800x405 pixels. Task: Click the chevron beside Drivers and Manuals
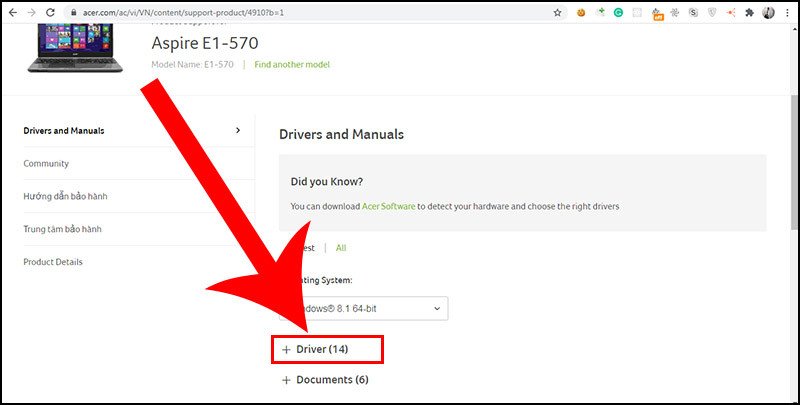pyautogui.click(x=238, y=131)
